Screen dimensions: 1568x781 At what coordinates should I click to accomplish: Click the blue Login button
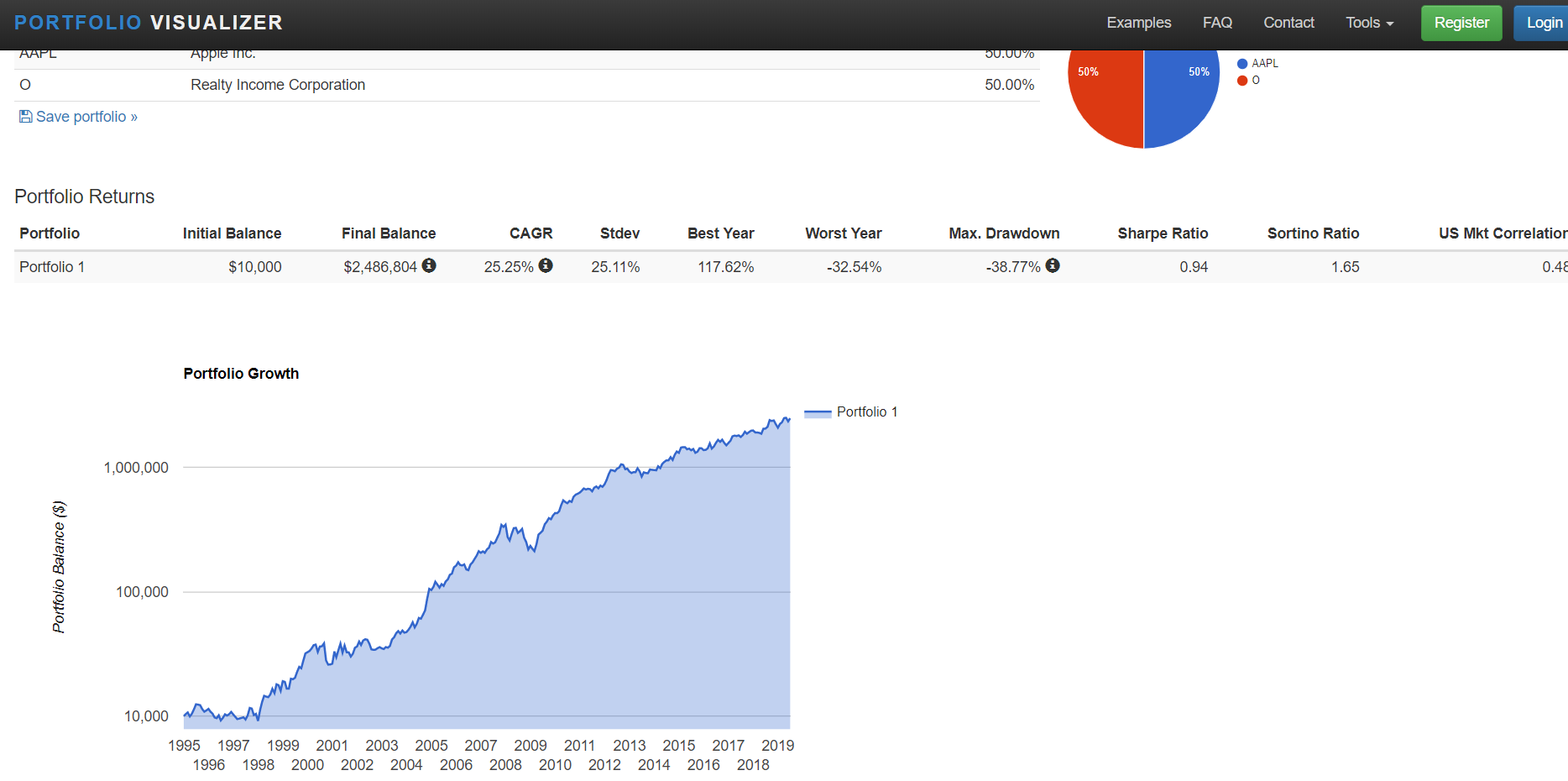click(x=1543, y=23)
